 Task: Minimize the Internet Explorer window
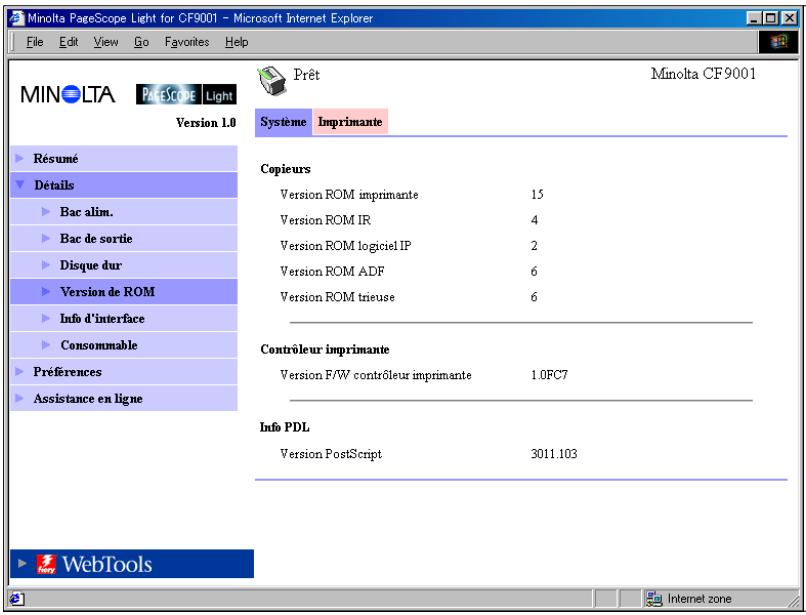(754, 19)
